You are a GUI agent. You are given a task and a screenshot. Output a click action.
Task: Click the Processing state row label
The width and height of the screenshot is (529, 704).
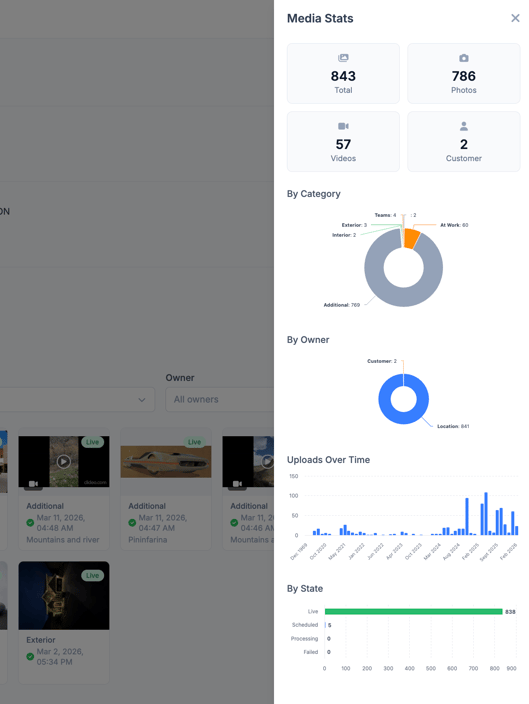[304, 638]
